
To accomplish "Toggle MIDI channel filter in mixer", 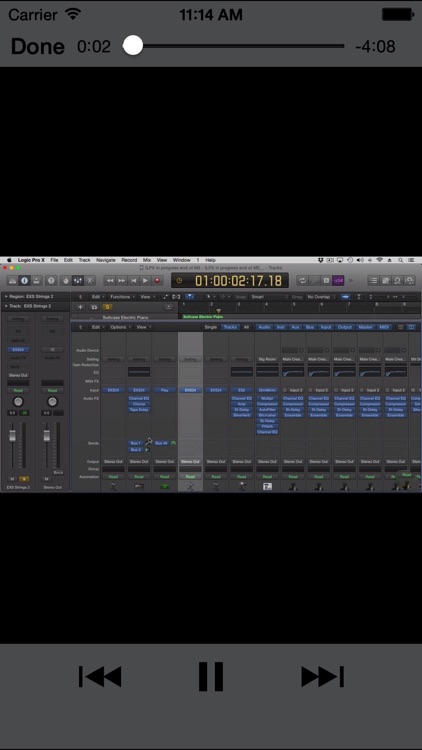I will point(384,327).
